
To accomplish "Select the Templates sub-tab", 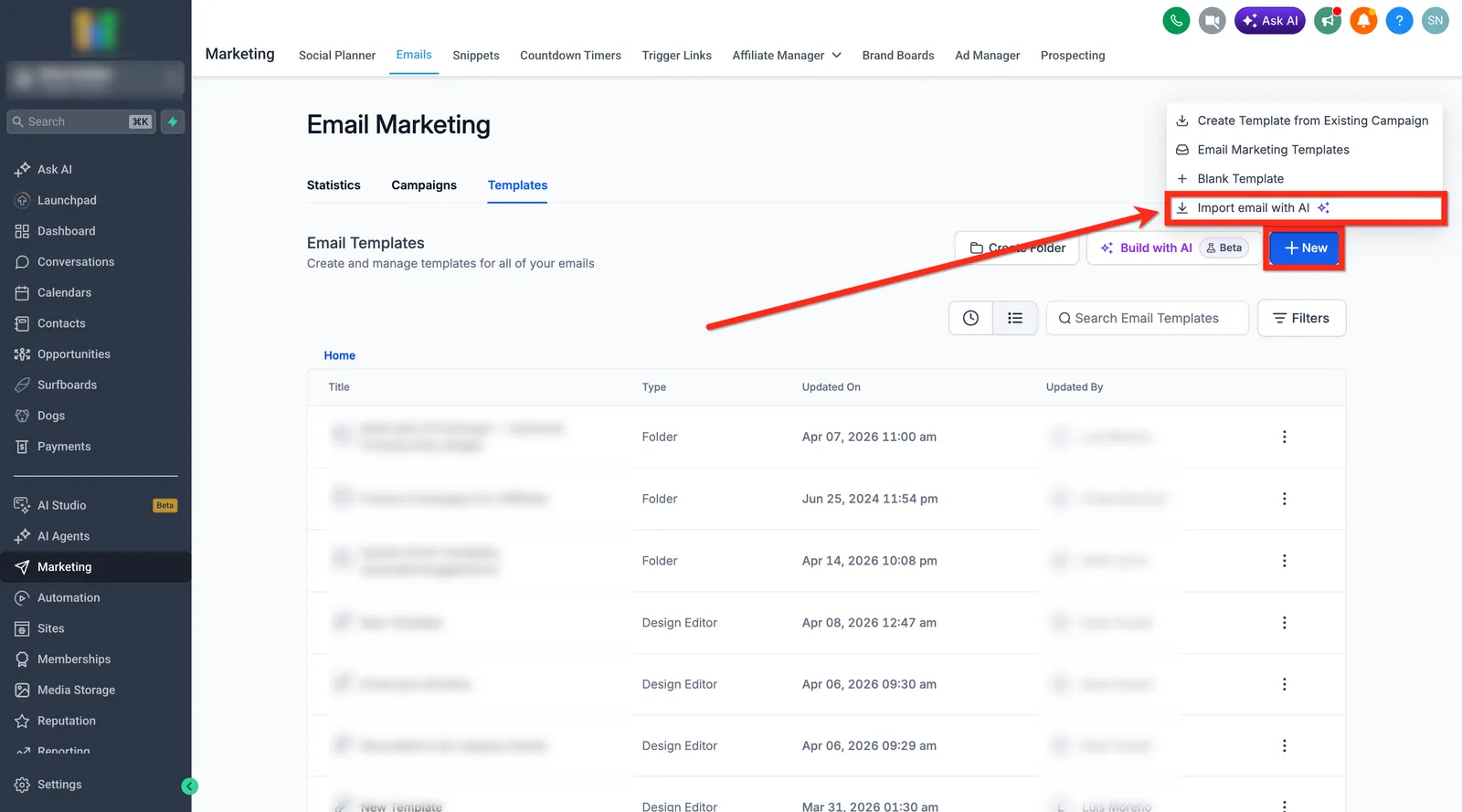I will 517,185.
